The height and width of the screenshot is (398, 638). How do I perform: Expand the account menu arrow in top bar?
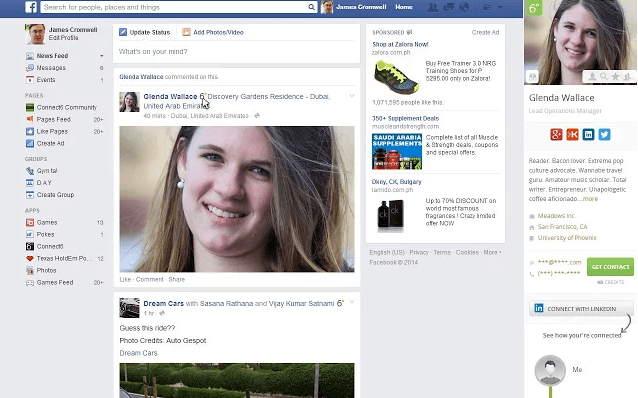pos(500,7)
